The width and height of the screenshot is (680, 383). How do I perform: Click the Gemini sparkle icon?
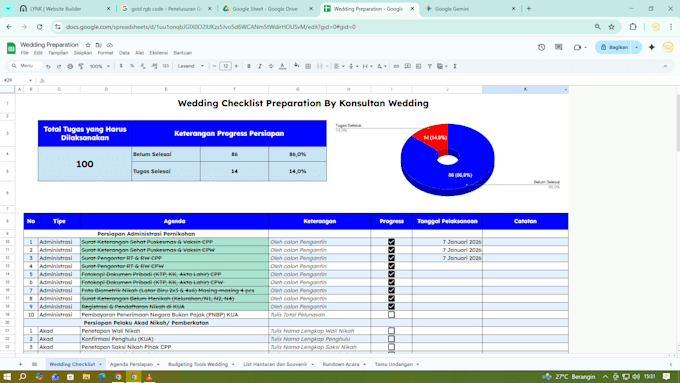point(652,47)
